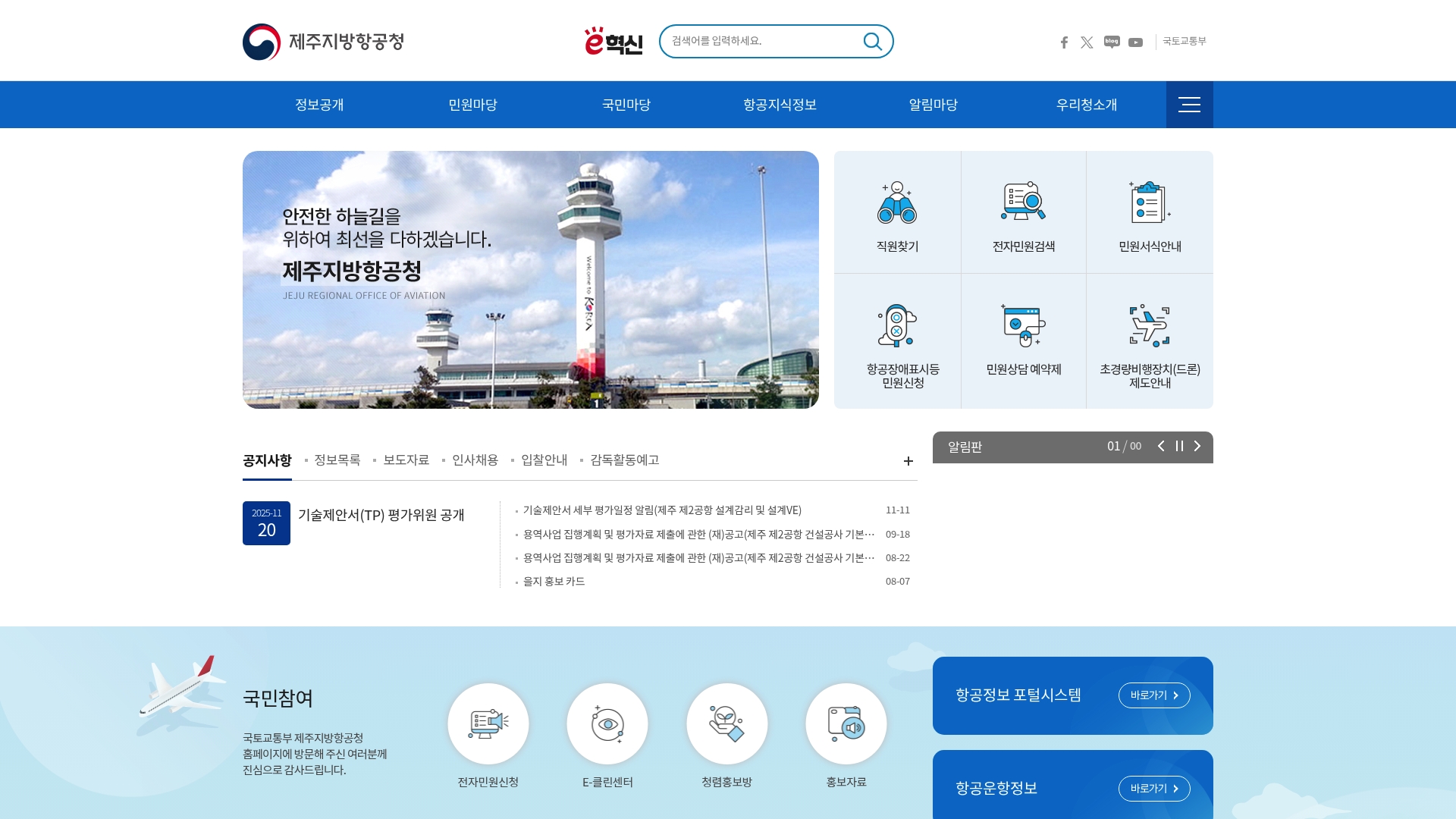Screen dimensions: 1456x819
Task: Open the 을지 홍보 카드 notice
Action: coord(554,582)
